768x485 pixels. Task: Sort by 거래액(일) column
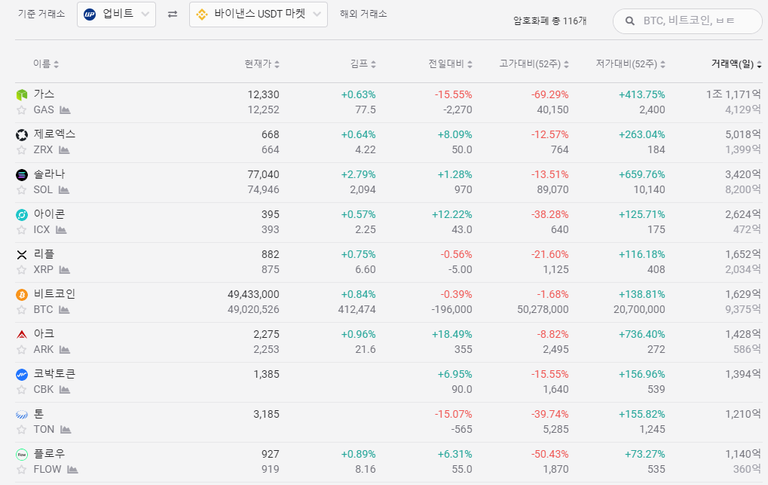pyautogui.click(x=736, y=64)
